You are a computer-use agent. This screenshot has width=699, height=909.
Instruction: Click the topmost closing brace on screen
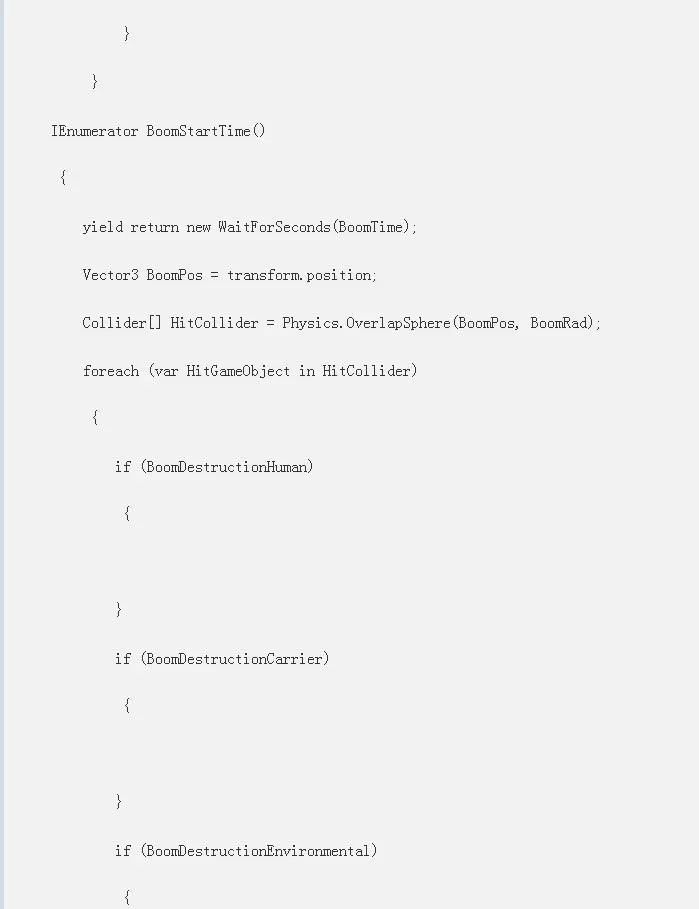tap(127, 34)
